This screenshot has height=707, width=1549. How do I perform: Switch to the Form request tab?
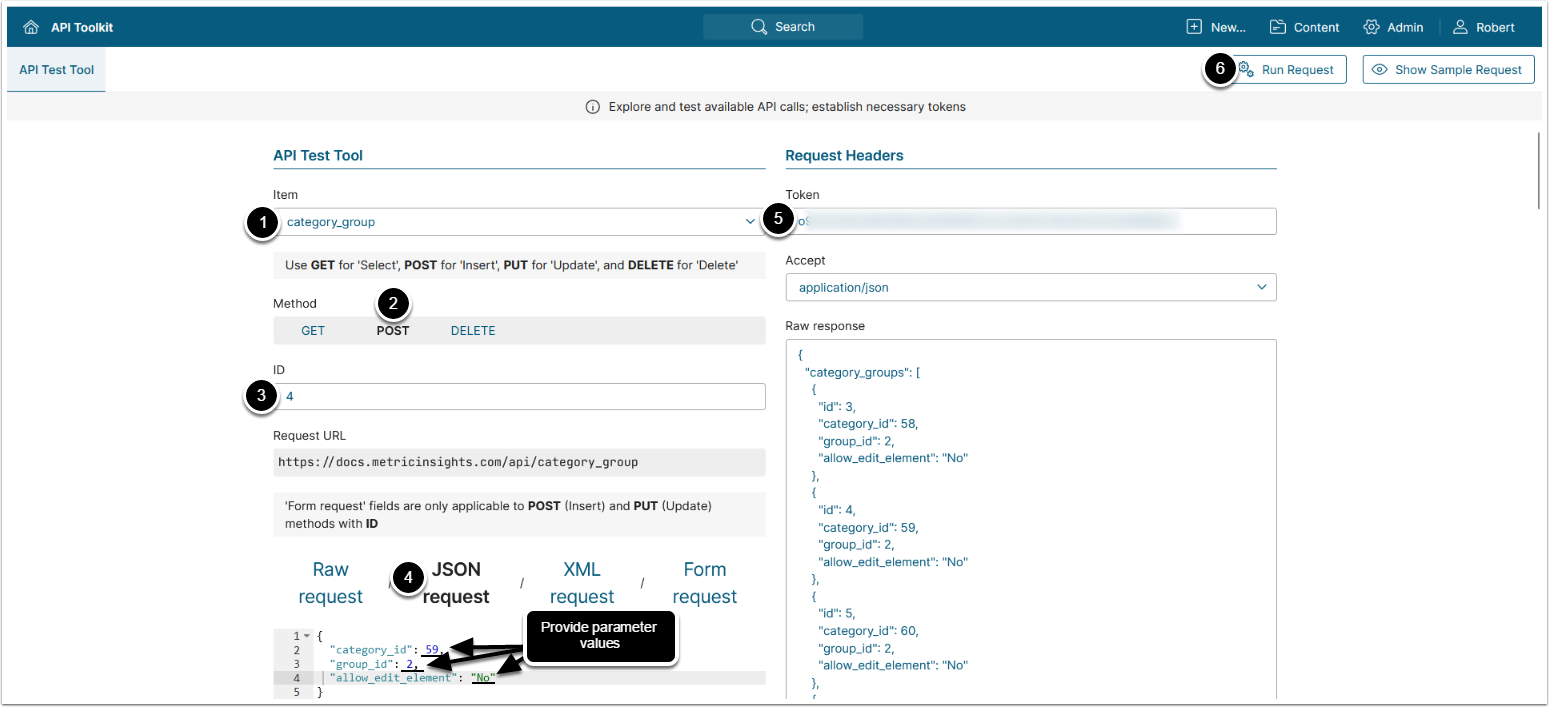pyautogui.click(x=705, y=583)
